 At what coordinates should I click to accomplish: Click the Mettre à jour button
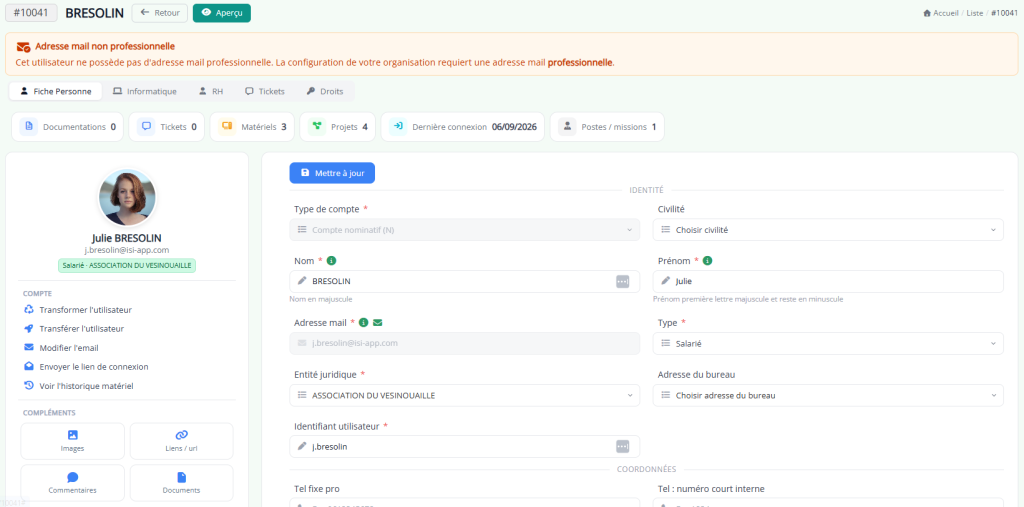tap(332, 173)
